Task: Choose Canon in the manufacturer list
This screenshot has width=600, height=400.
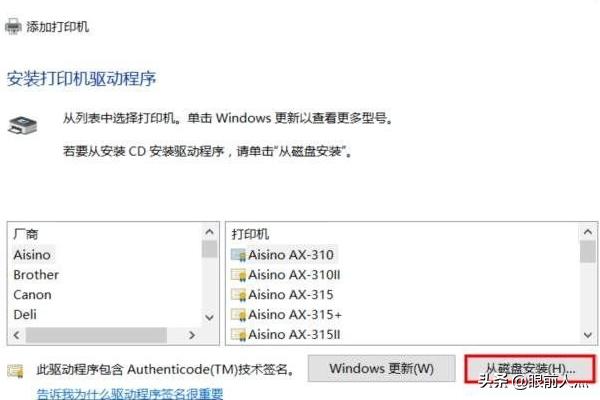Action: point(33,295)
